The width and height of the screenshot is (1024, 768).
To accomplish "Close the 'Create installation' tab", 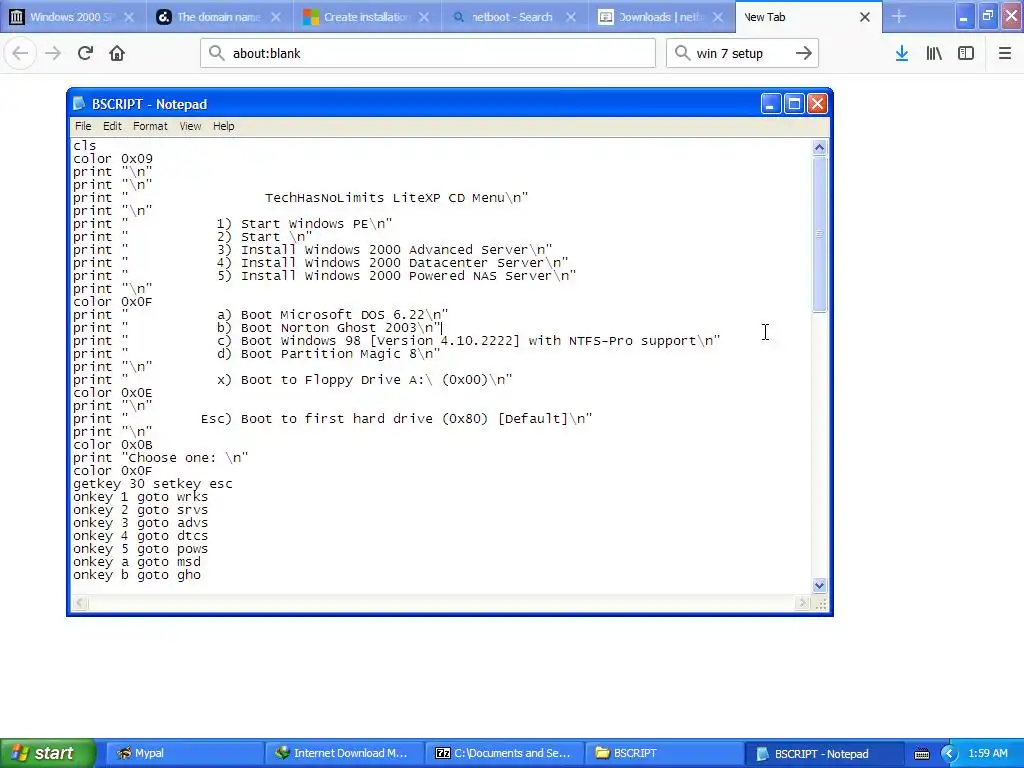I will coord(424,17).
